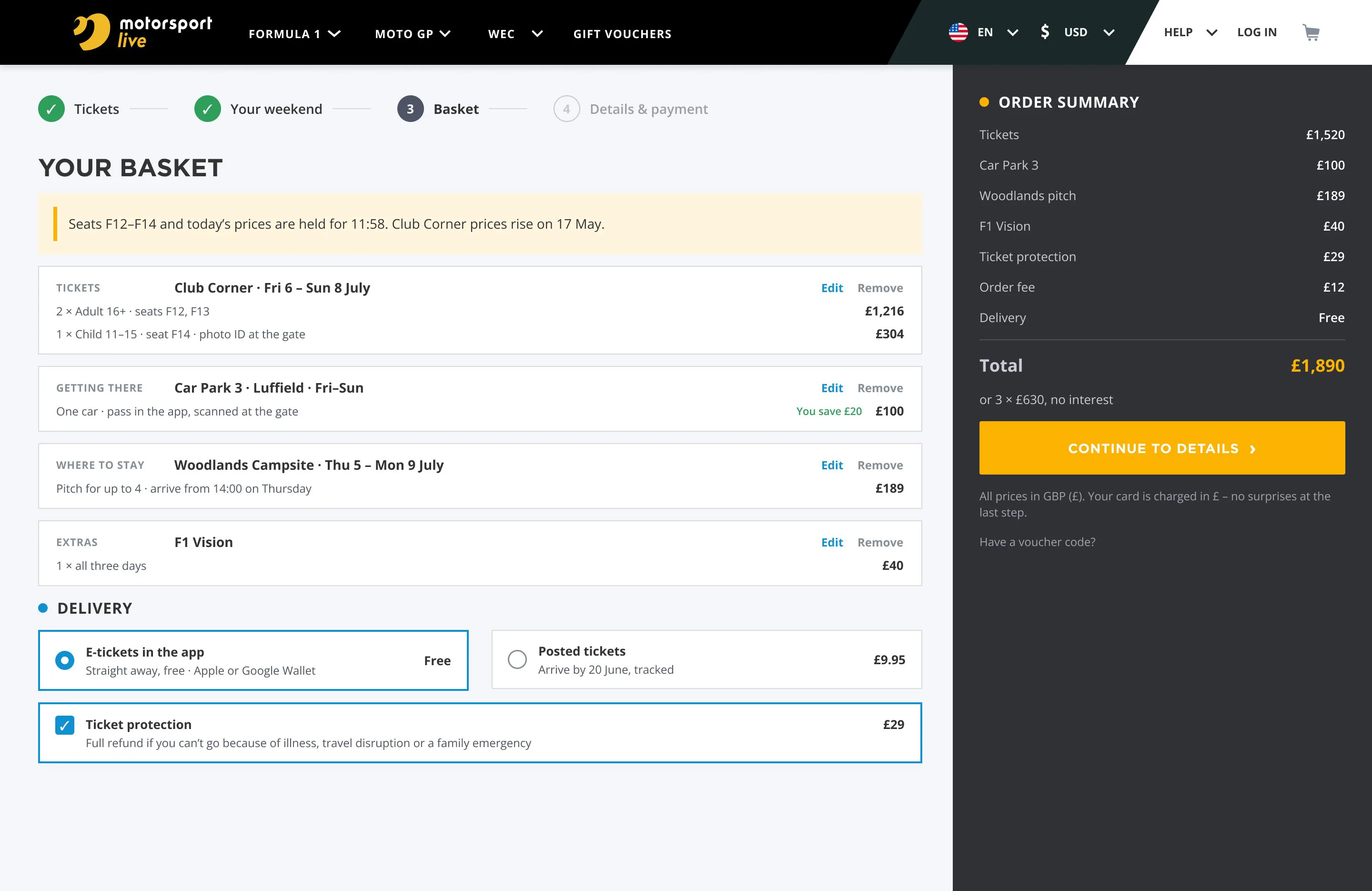Edit Car Park 3 Luffield booking

(832, 388)
